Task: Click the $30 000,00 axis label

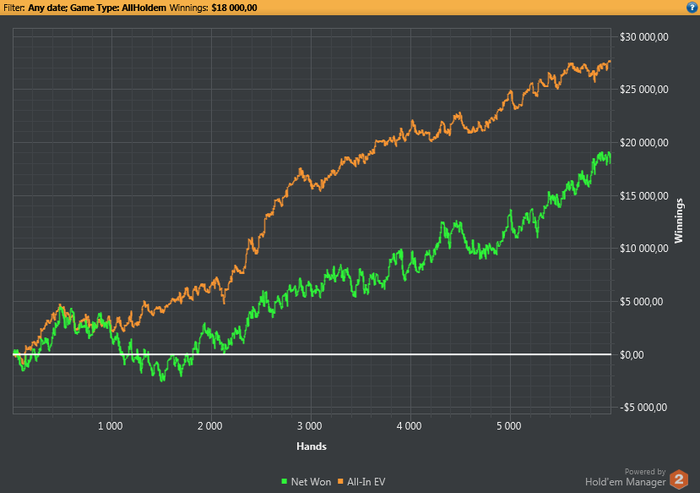Action: point(644,37)
